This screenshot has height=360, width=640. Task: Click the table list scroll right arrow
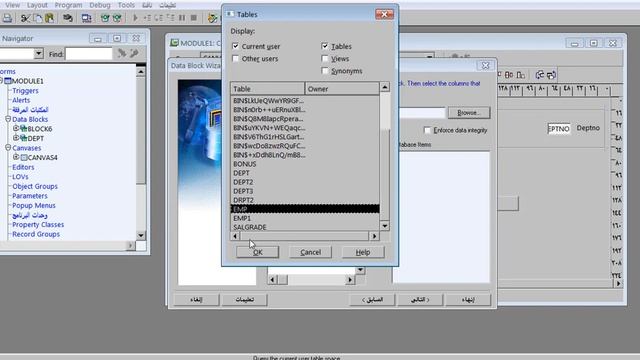[374, 236]
